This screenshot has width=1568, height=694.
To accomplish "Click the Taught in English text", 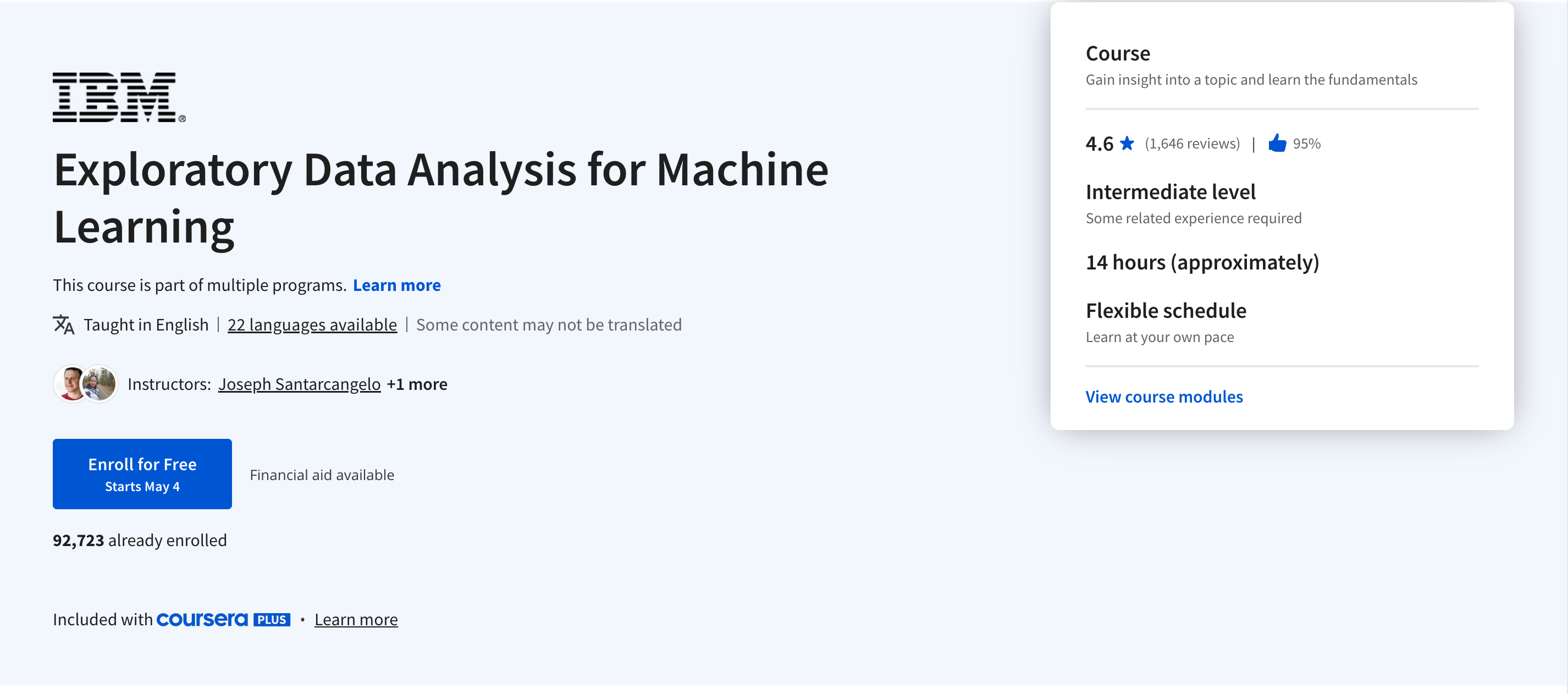I will click(x=146, y=325).
